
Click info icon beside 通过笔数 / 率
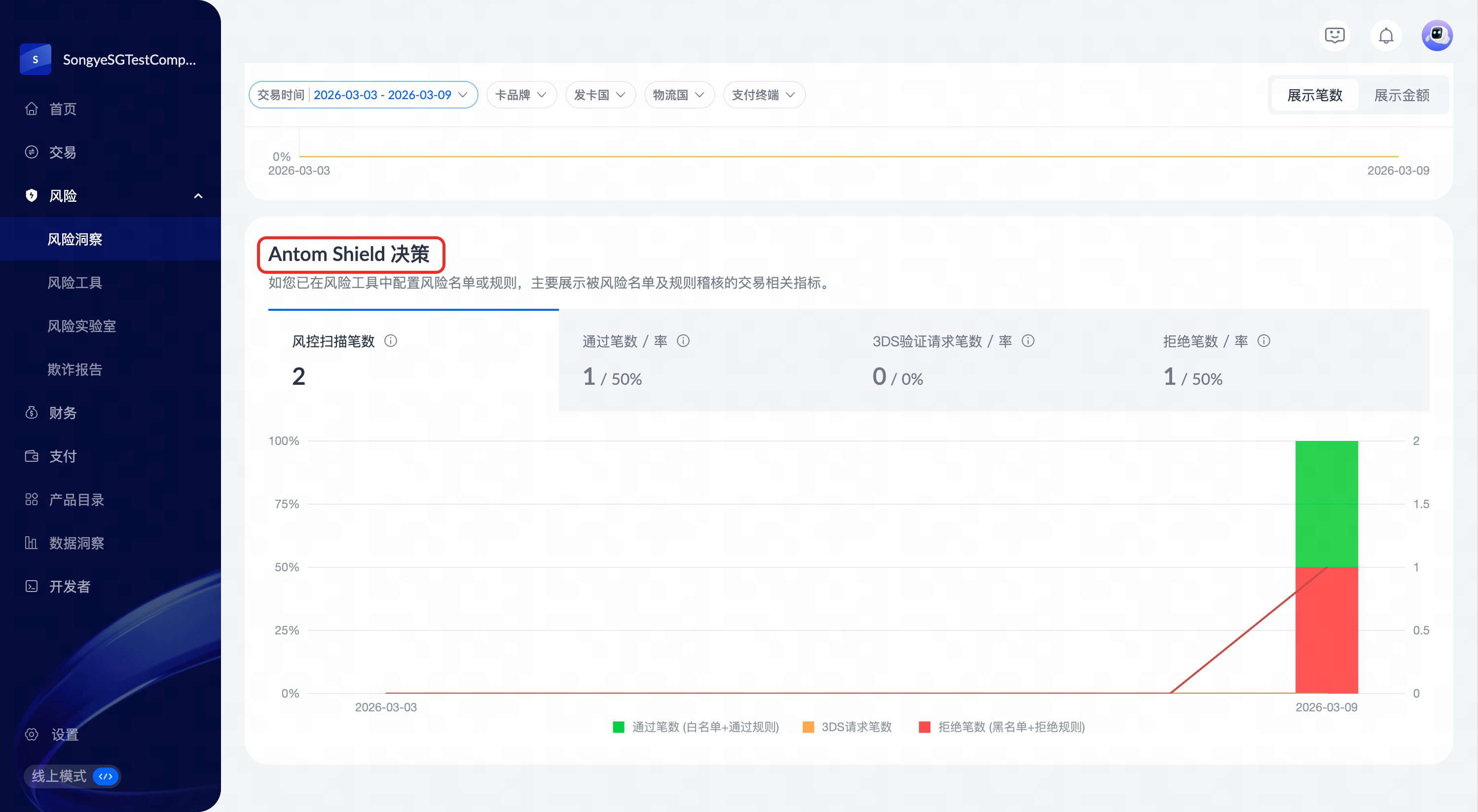point(683,341)
